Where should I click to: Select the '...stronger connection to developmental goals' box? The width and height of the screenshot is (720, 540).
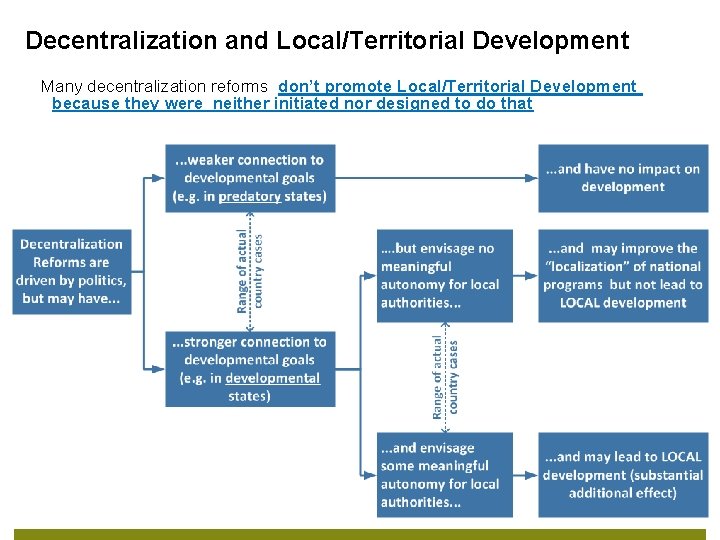(x=250, y=369)
